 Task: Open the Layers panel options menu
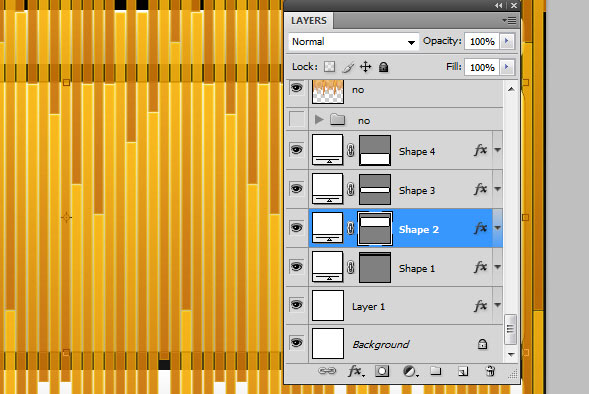coord(509,20)
